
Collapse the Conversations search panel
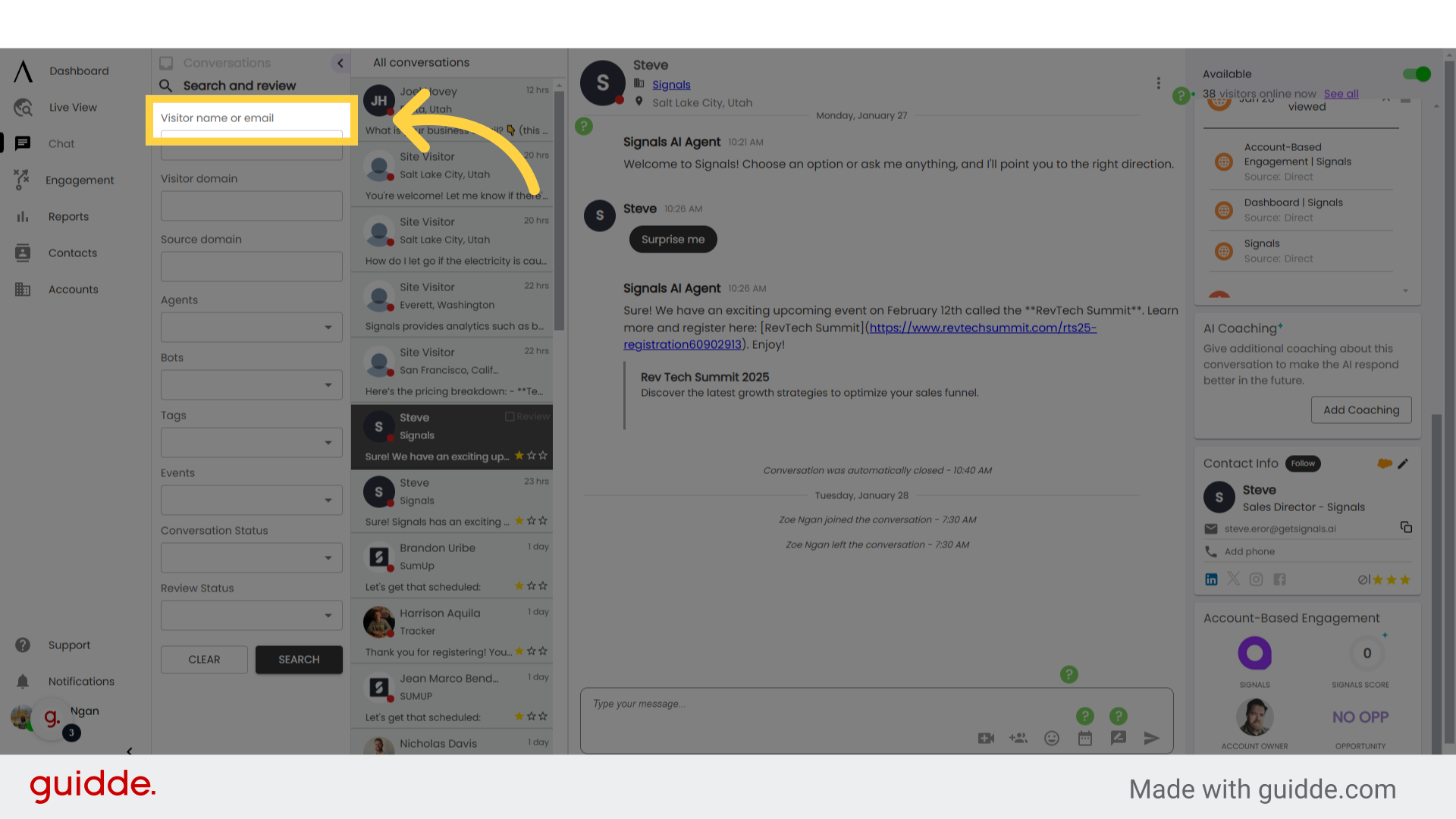coord(340,63)
